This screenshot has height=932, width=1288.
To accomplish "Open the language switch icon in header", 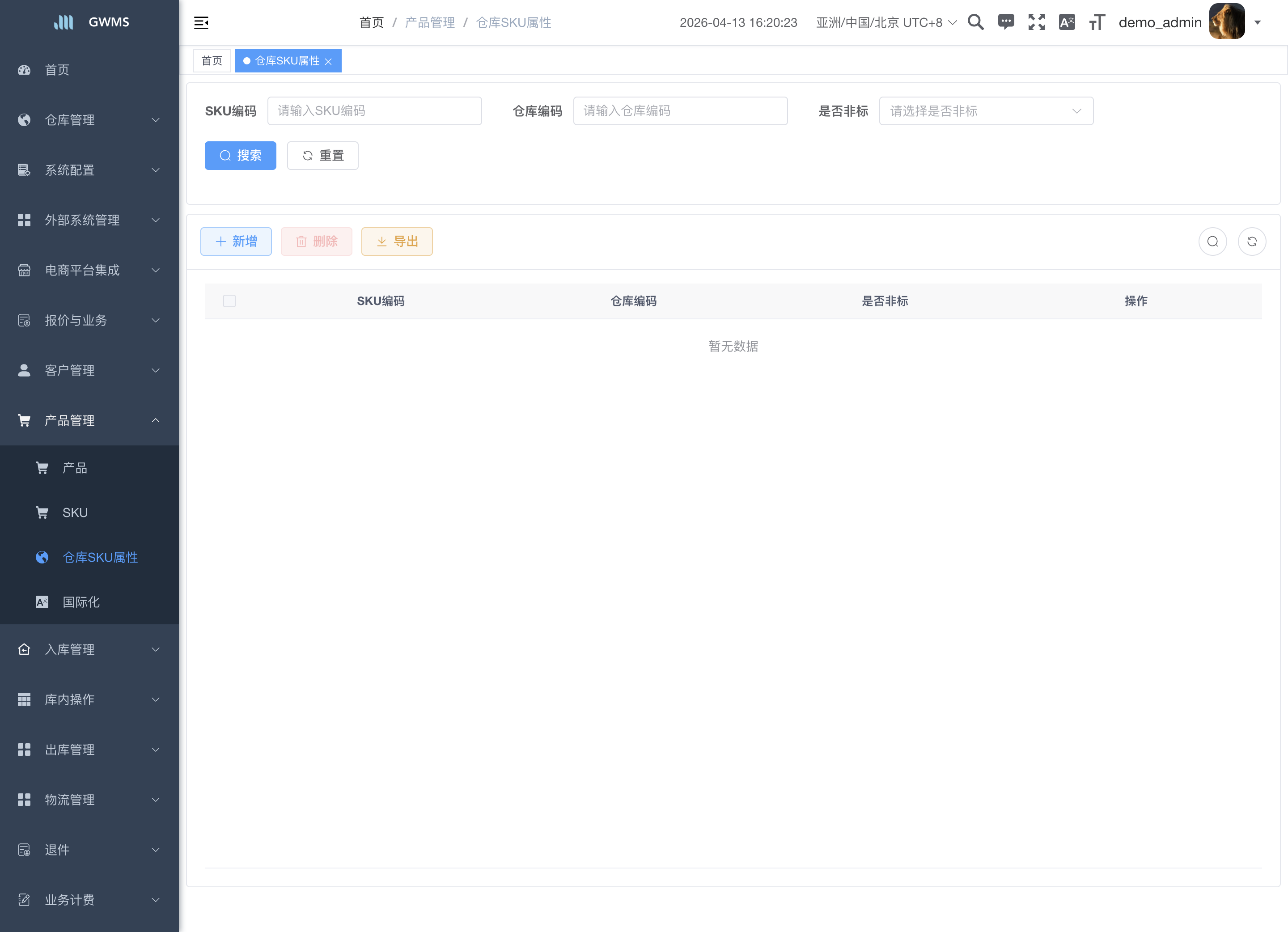I will 1067,22.
